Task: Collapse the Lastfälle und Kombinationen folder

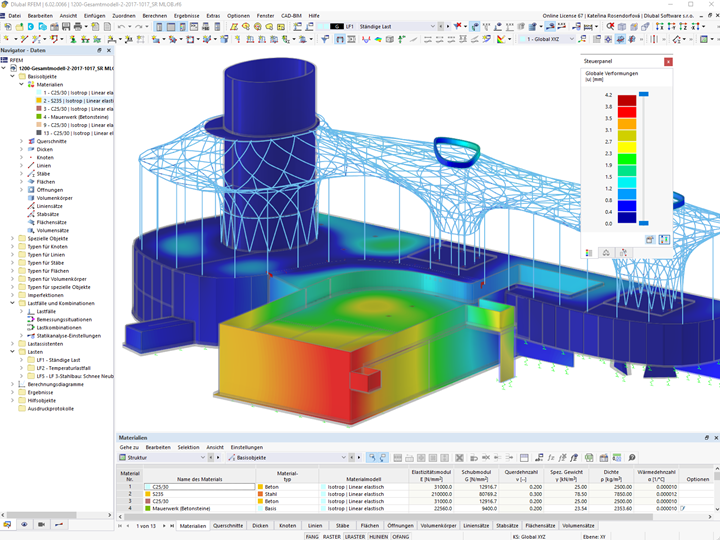Action: pyautogui.click(x=12, y=303)
